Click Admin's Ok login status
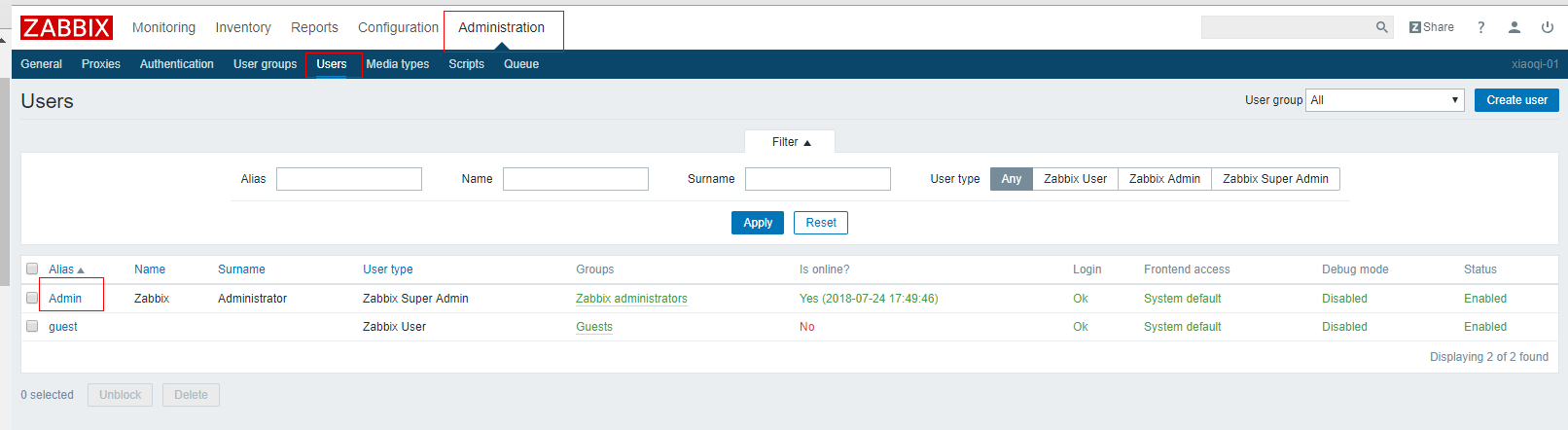 tap(1081, 299)
